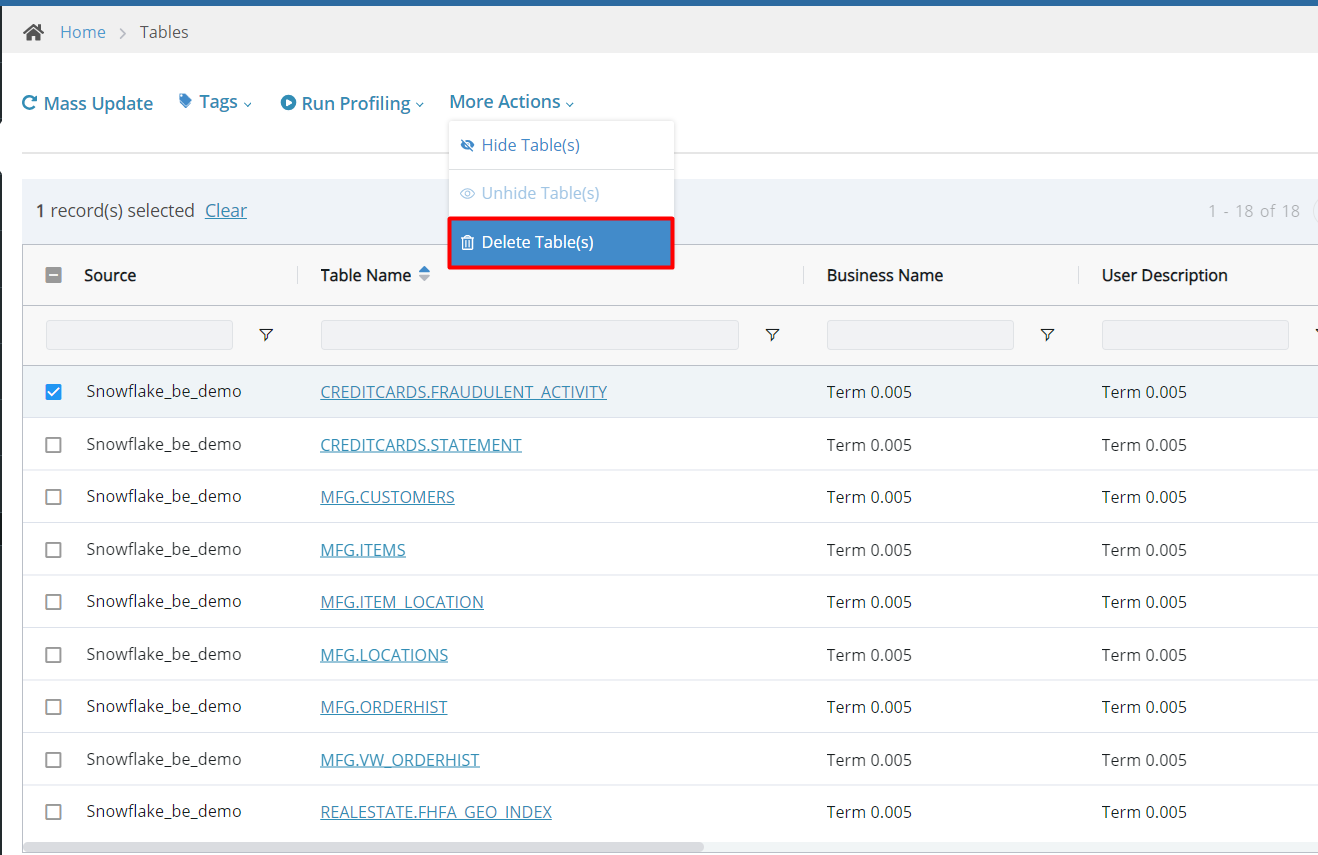Click the Tables breadcrumb text
Screen dimensions: 1318x855
164,32
